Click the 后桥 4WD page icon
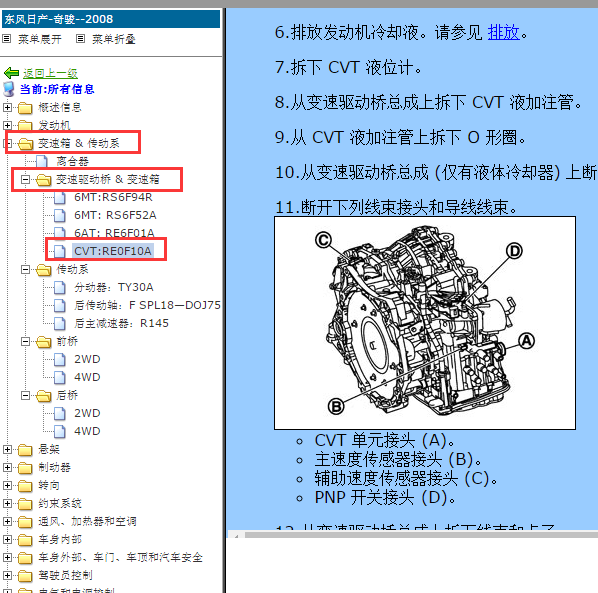598x593 pixels. (59, 431)
